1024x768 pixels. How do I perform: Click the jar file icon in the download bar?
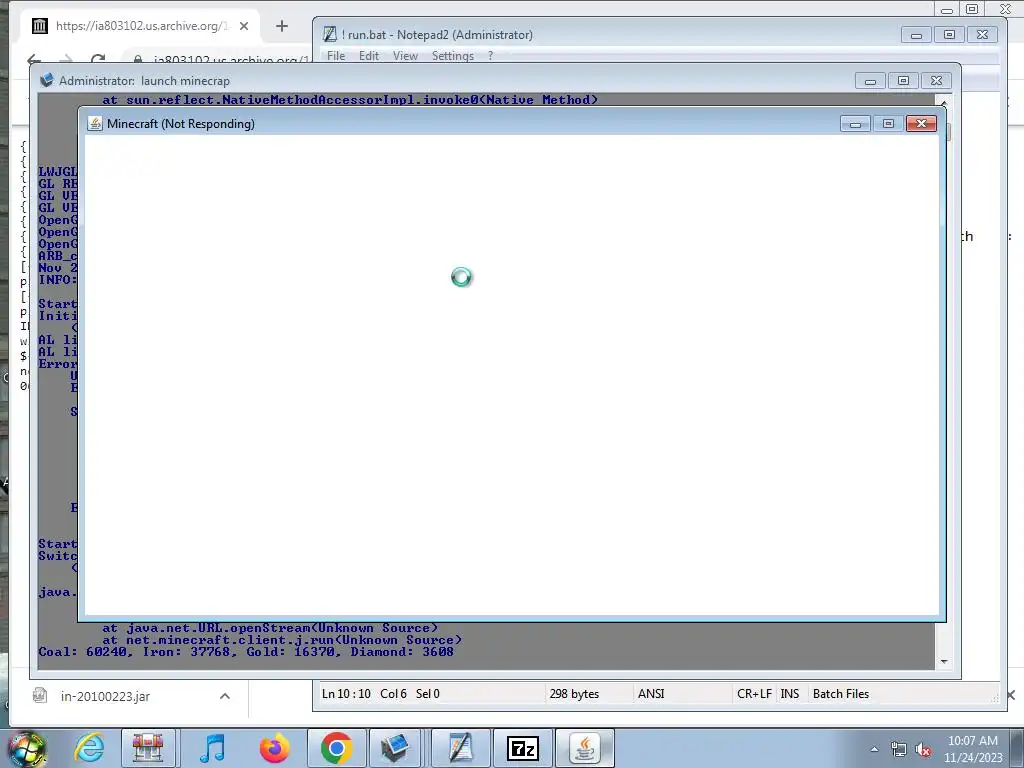click(40, 696)
